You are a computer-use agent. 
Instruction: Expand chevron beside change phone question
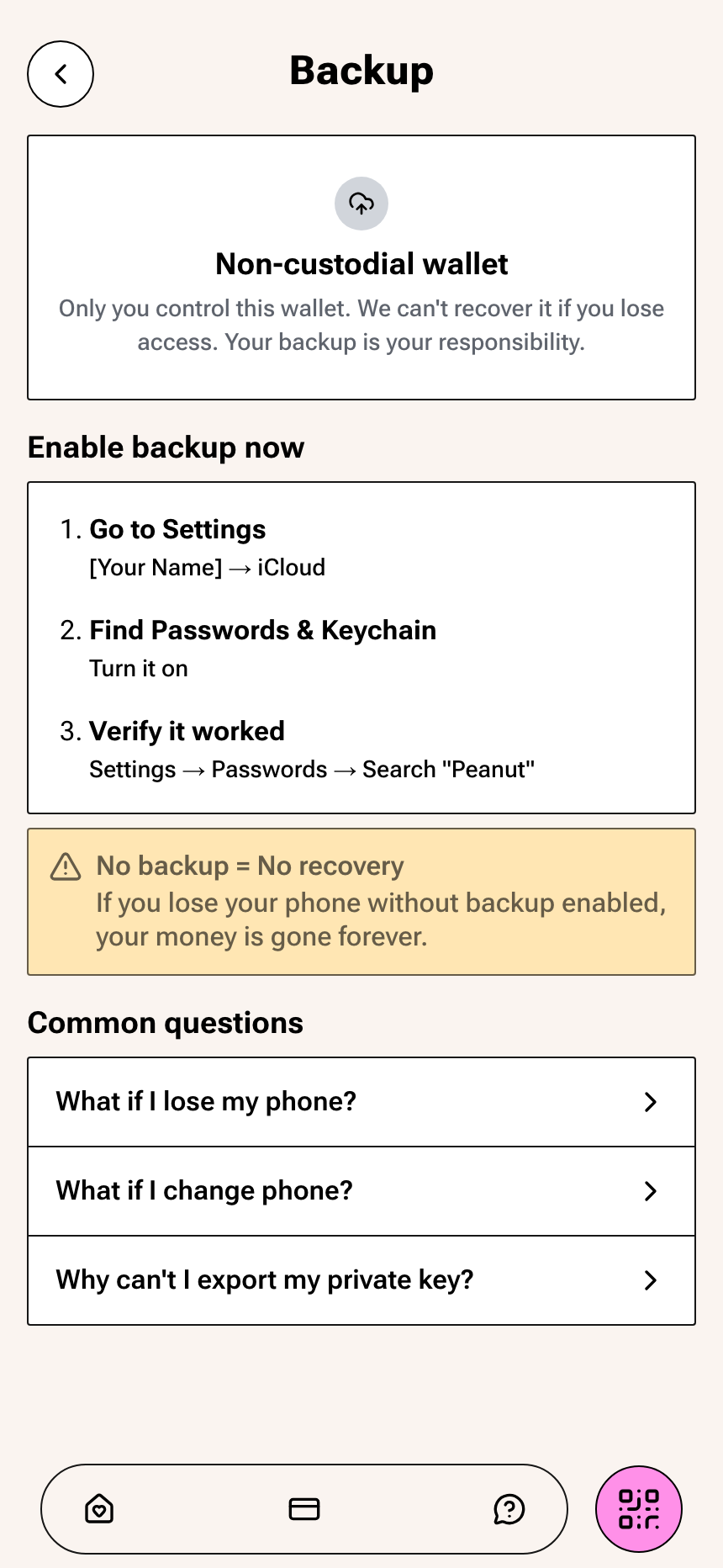(x=650, y=1191)
